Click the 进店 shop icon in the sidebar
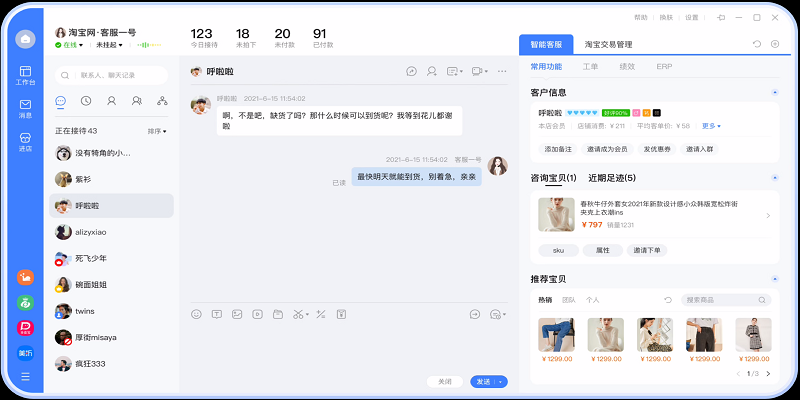This screenshot has width=800, height=400. (25, 141)
